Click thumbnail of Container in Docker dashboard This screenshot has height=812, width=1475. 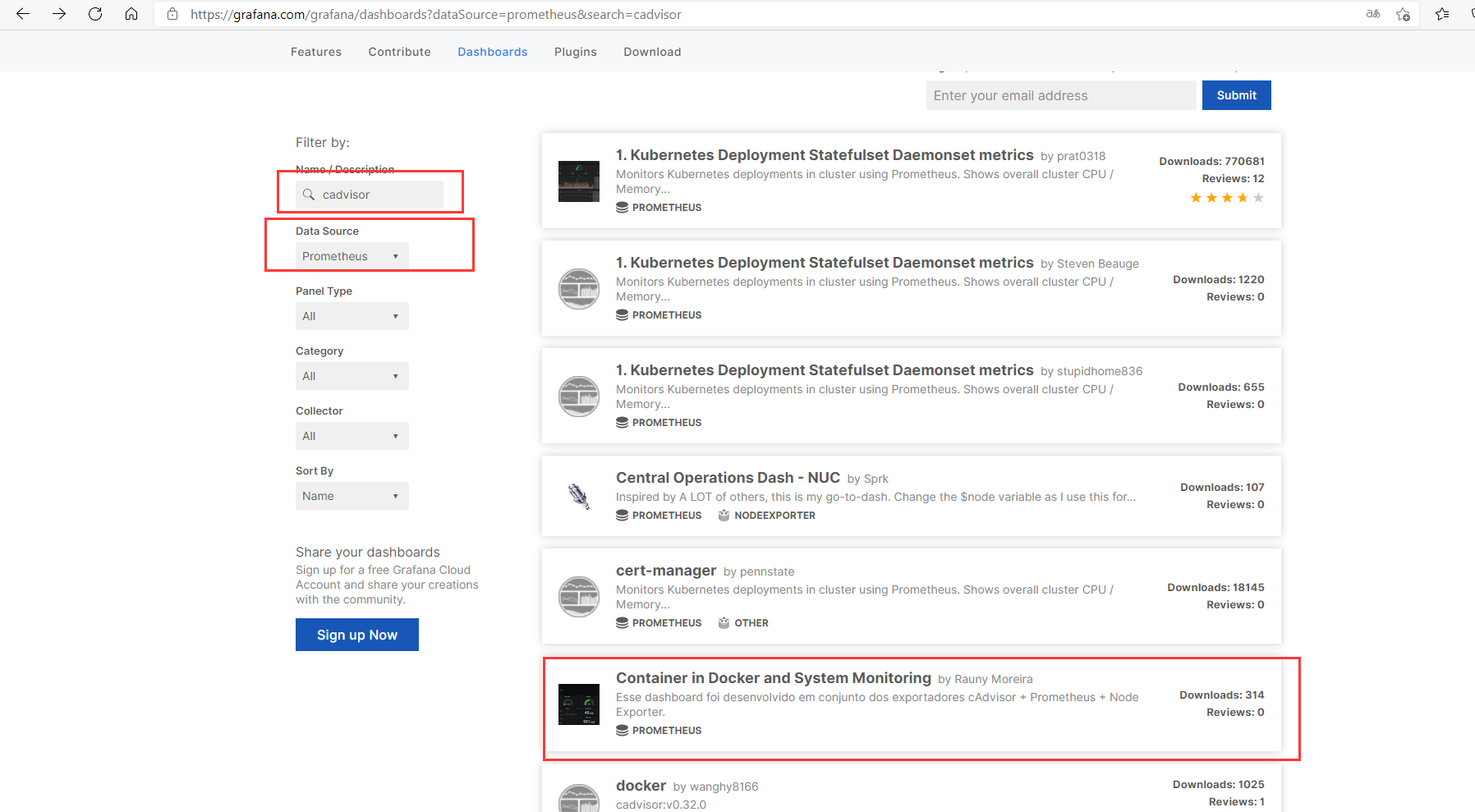tap(579, 704)
